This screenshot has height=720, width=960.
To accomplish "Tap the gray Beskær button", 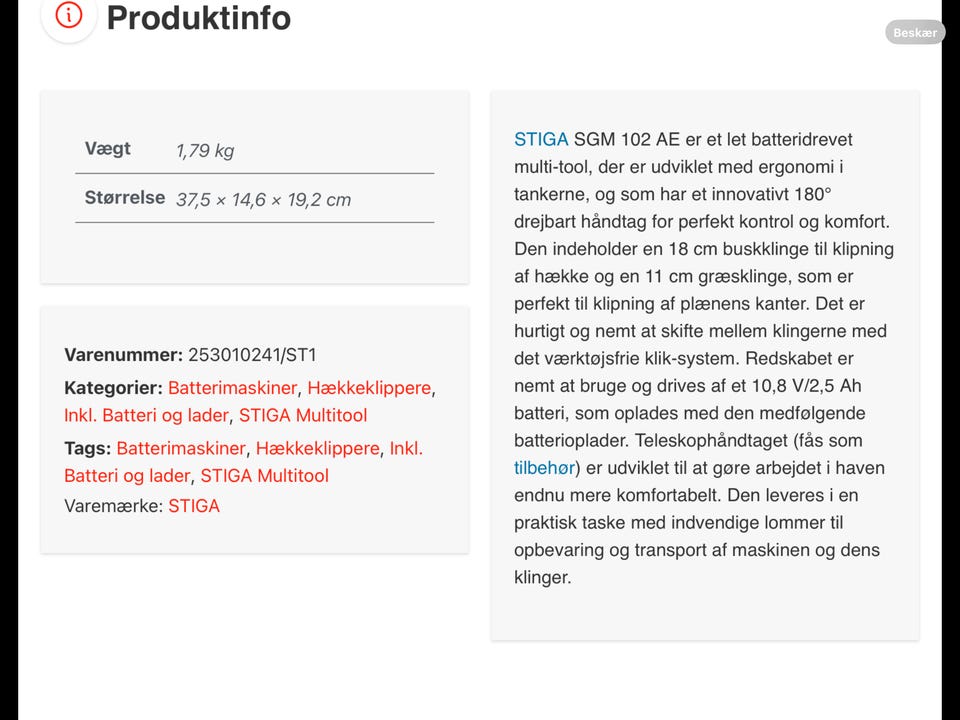I will 915,32.
